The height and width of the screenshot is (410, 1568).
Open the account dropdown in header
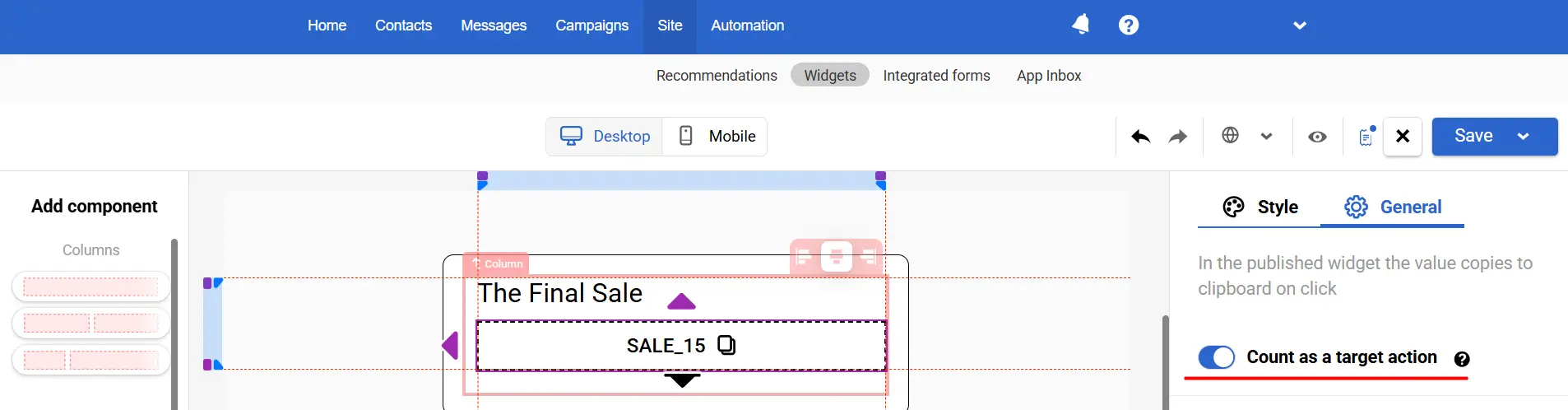[x=1300, y=26]
